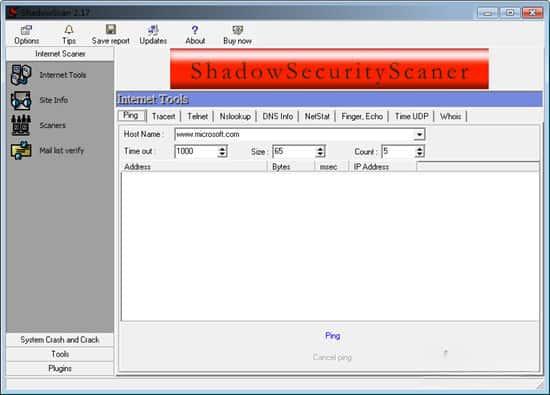Switch to the Tracert tab

point(163,116)
